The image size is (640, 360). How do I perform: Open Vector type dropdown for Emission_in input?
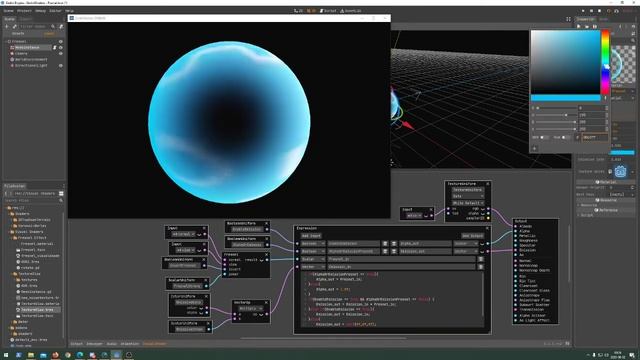(x=313, y=267)
